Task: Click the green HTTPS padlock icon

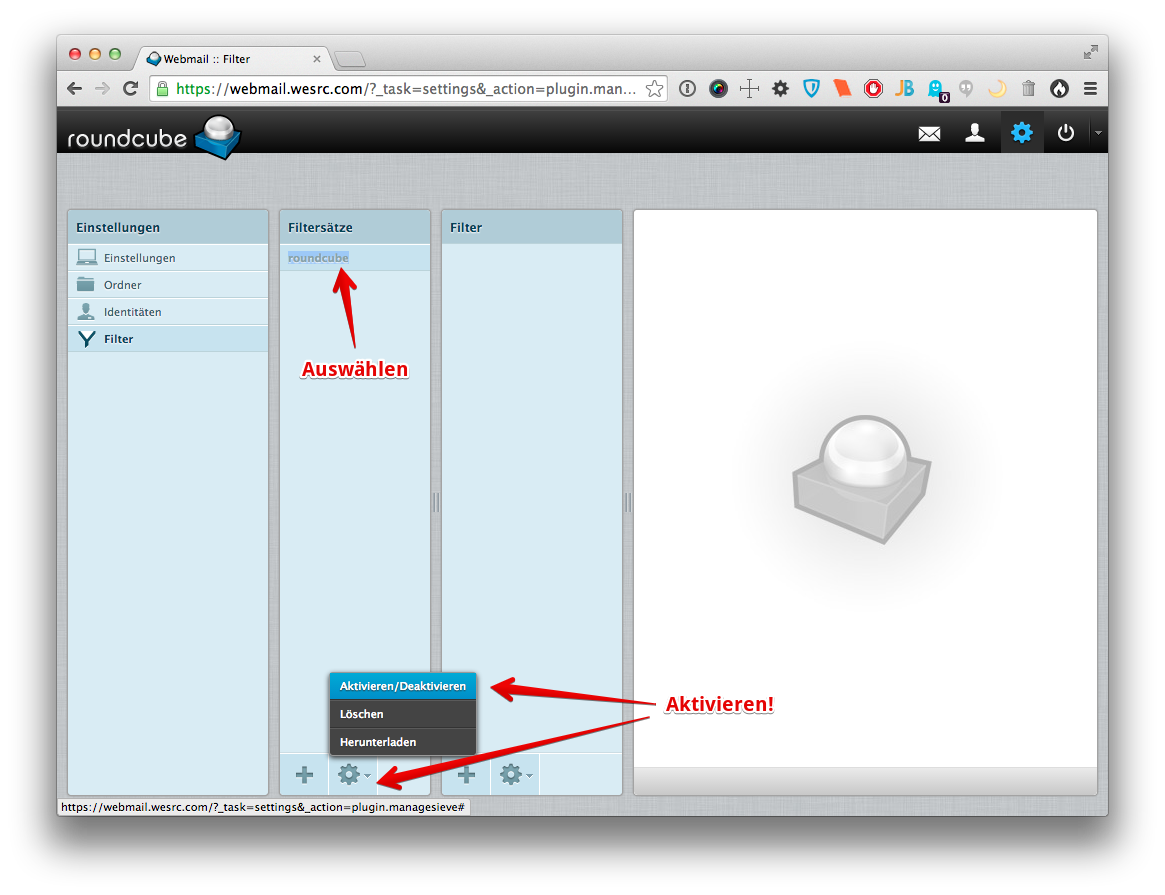Action: pos(163,89)
